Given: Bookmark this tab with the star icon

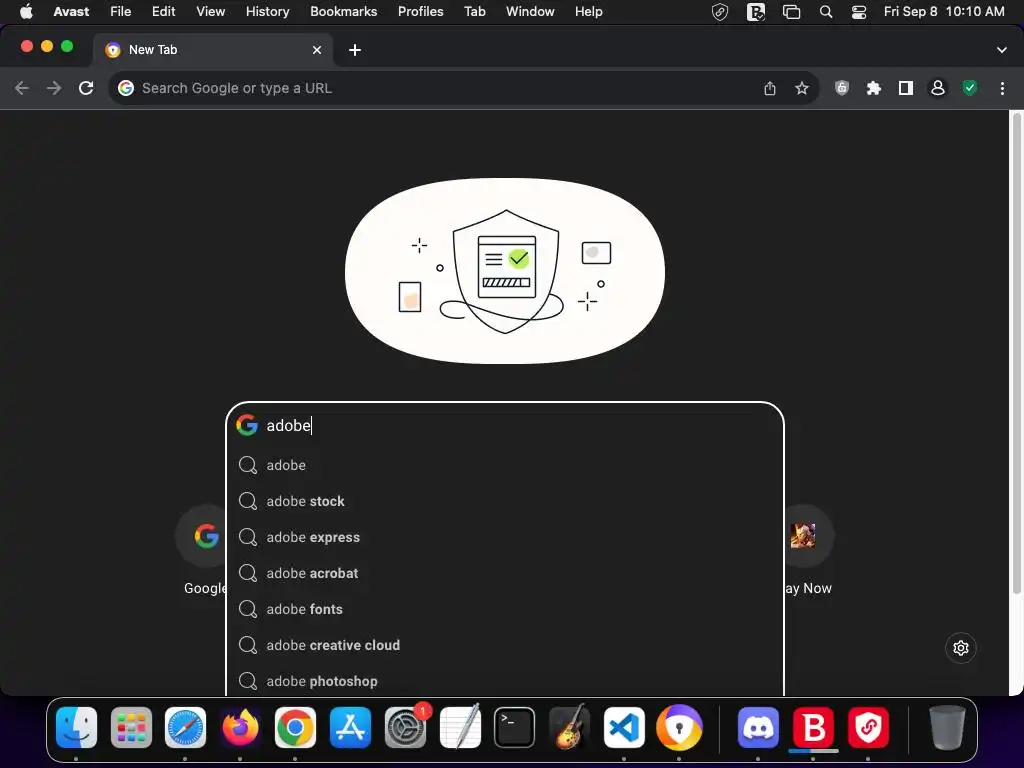Looking at the screenshot, I should point(802,88).
